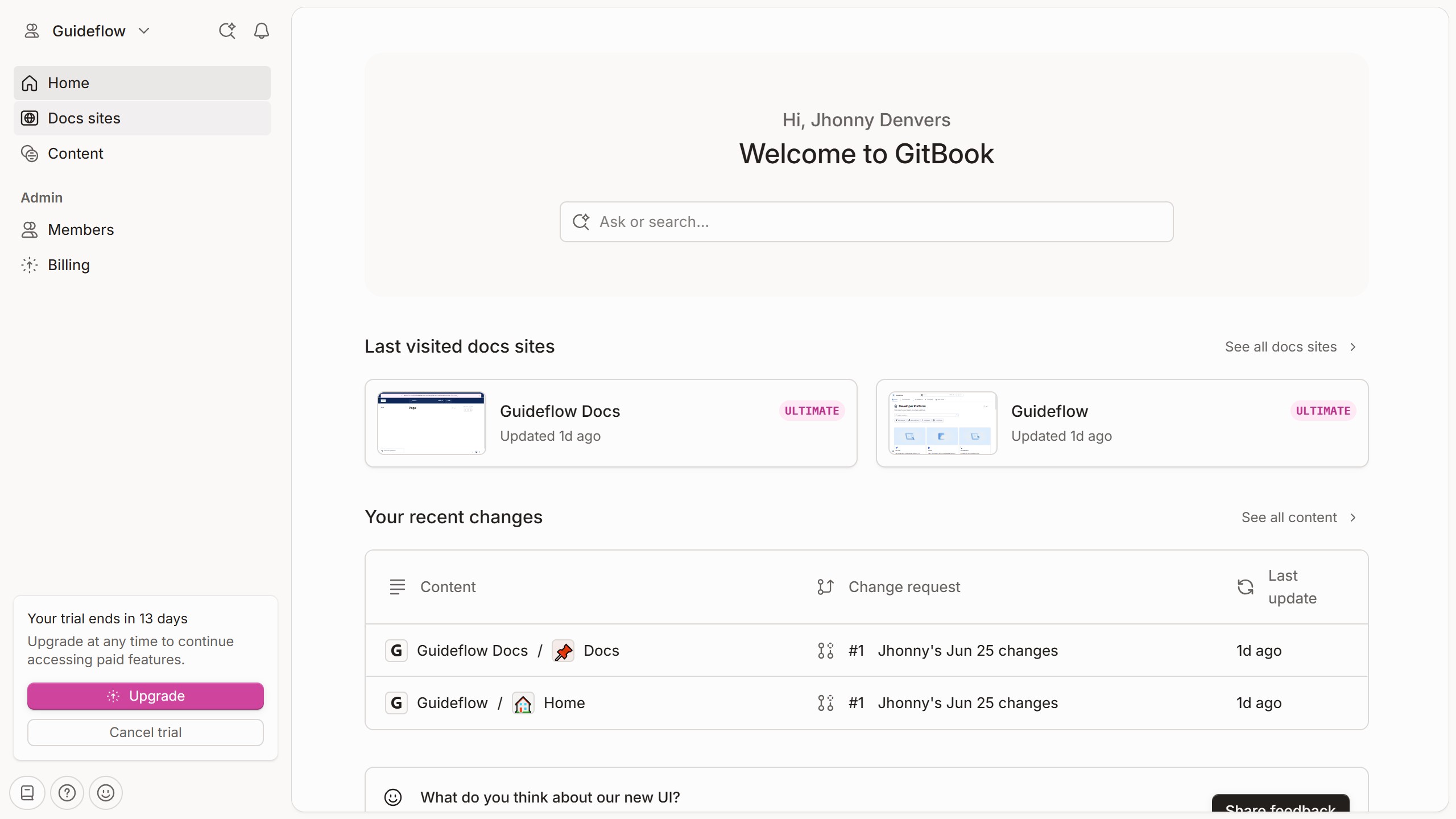Click the Members people icon

(x=30, y=230)
